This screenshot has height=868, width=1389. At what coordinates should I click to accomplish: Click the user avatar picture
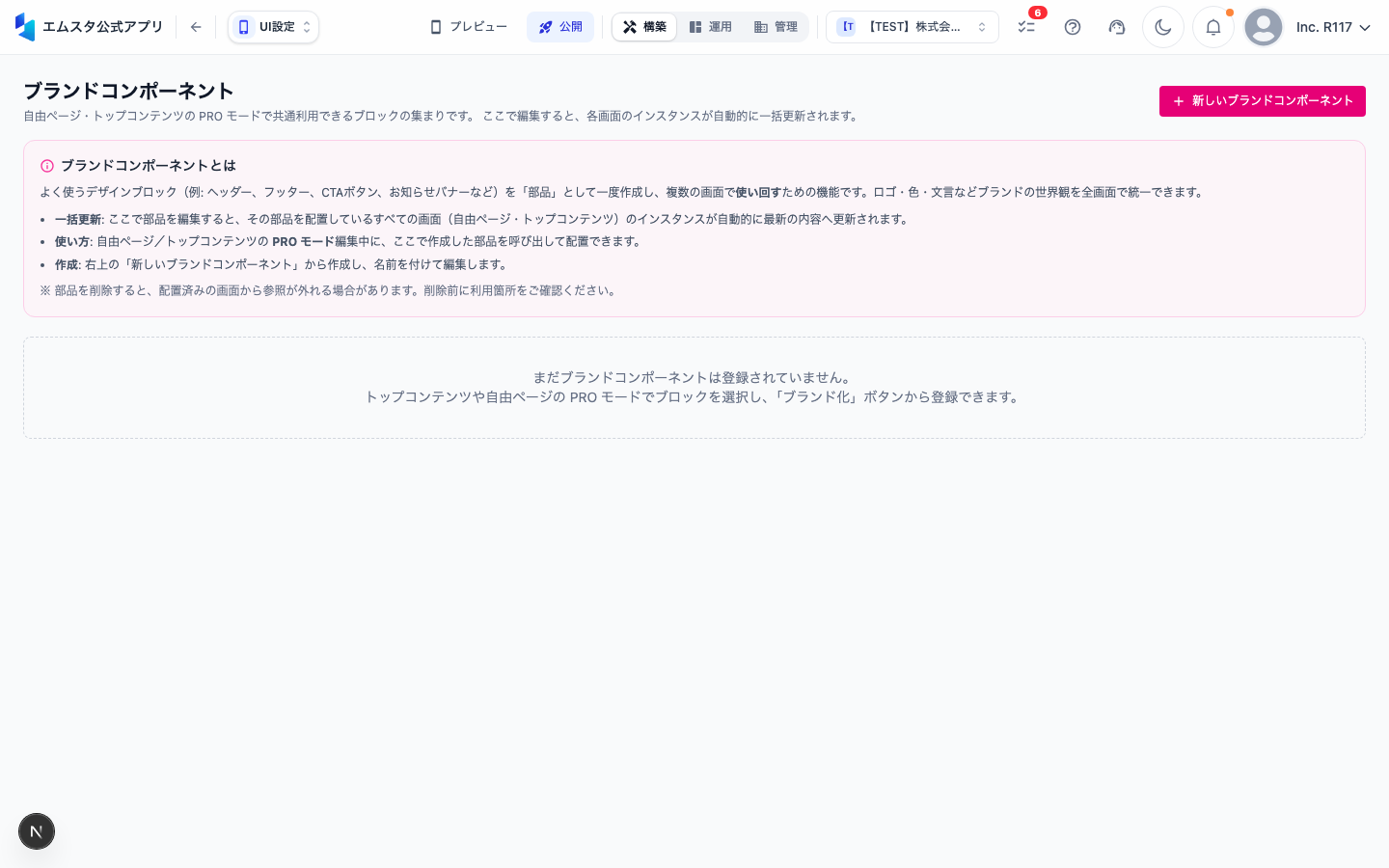tap(1264, 27)
